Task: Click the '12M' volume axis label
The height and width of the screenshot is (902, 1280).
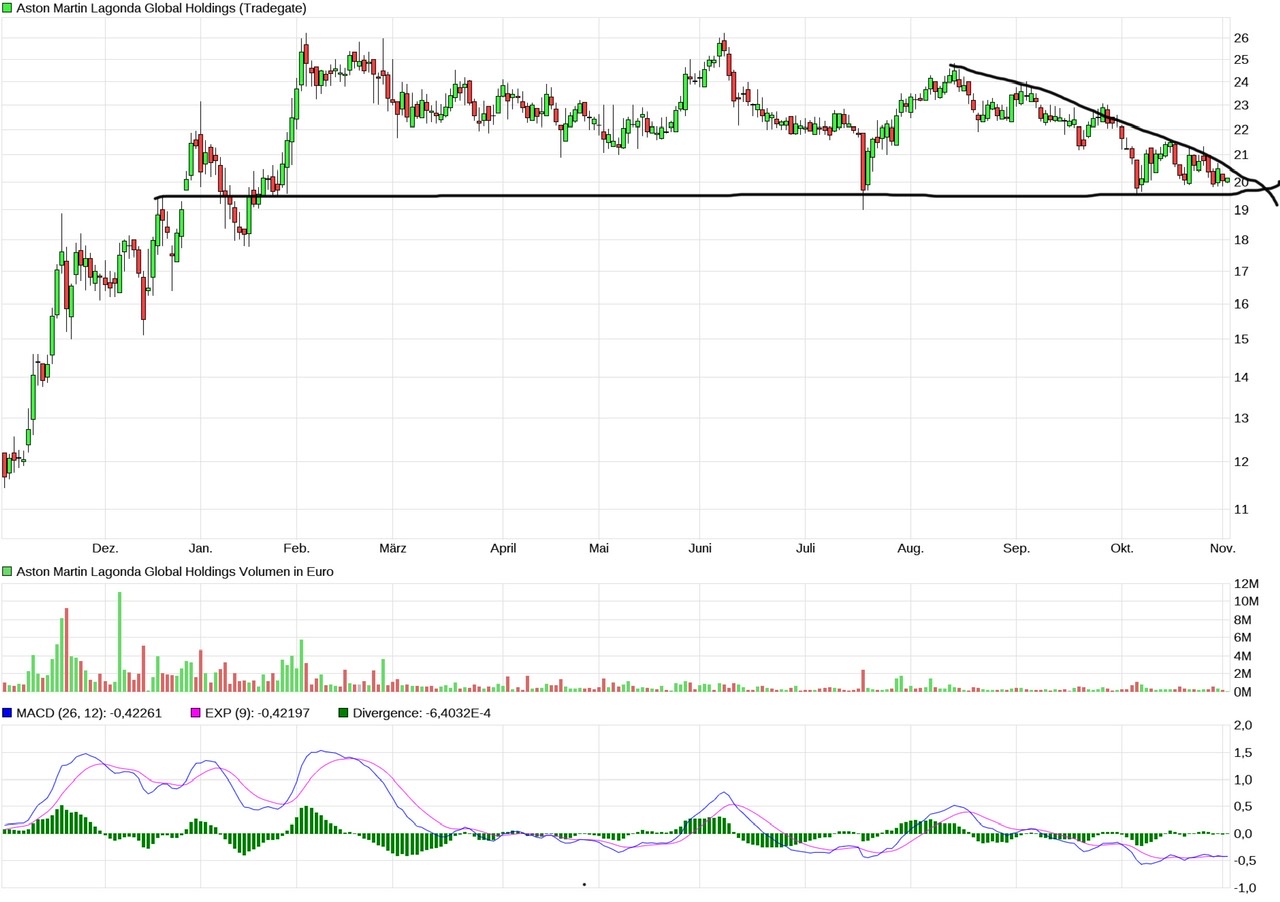Action: (1245, 583)
